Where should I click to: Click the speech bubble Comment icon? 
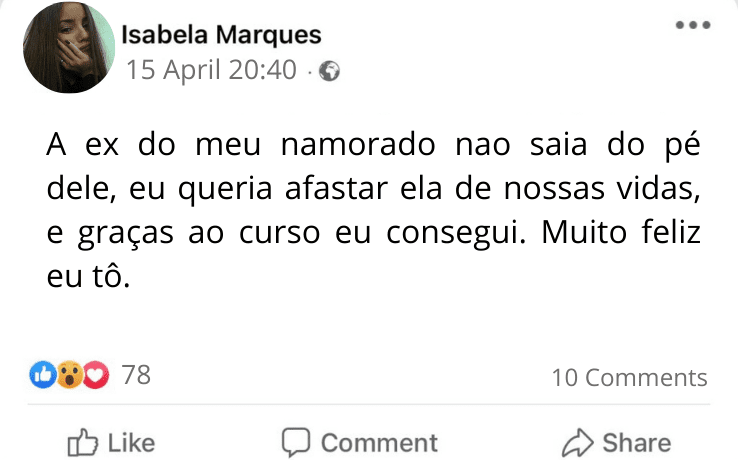click(295, 442)
